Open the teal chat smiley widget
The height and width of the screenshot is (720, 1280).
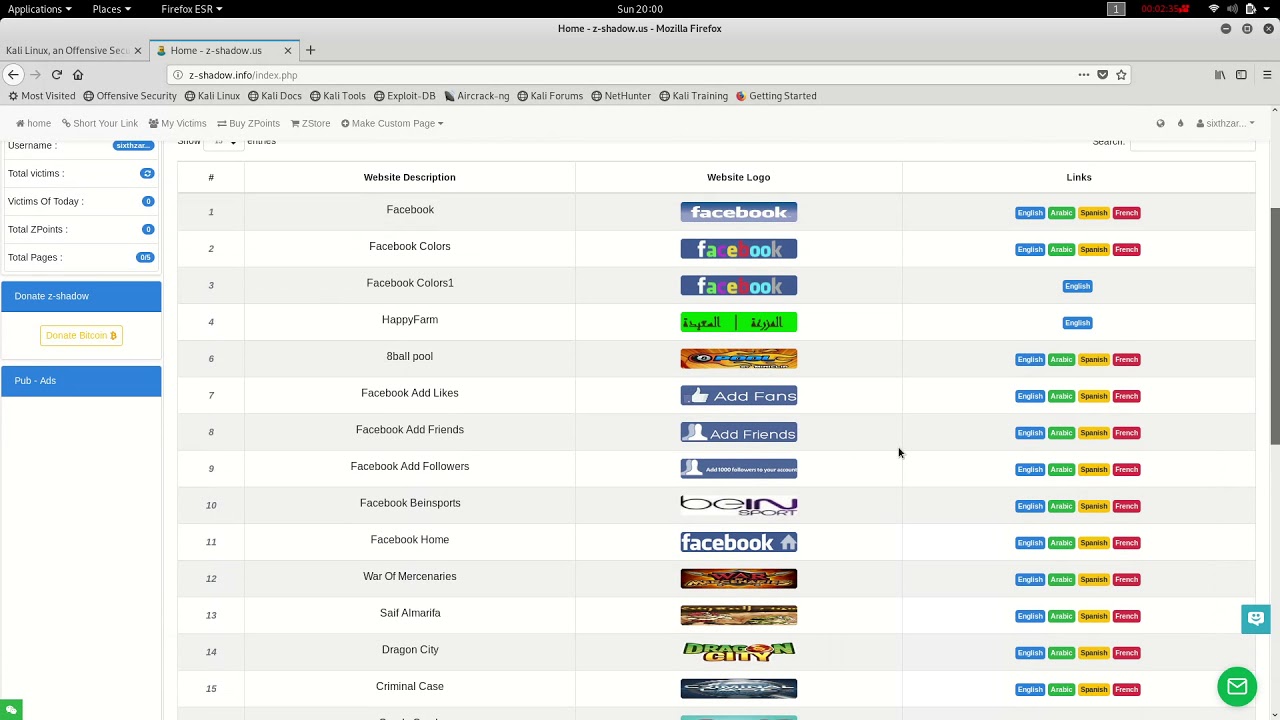[1255, 619]
